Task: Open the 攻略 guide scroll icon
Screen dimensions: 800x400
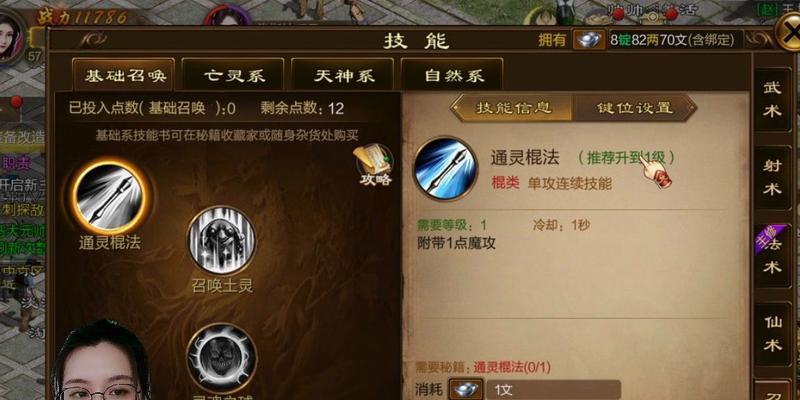Action: 374,165
